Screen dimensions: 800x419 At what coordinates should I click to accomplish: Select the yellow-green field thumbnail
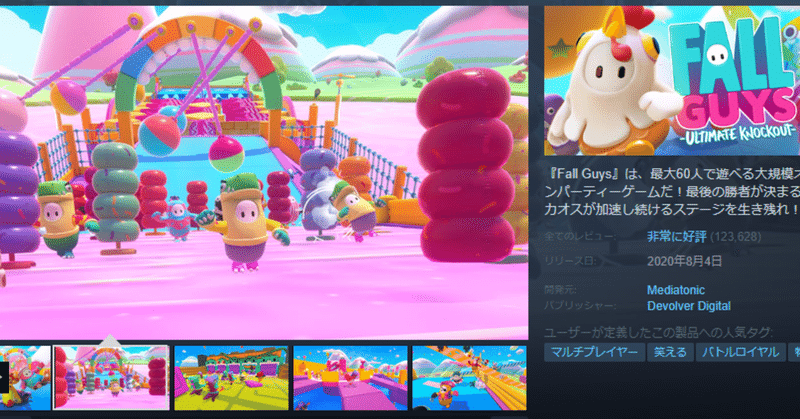coord(231,378)
